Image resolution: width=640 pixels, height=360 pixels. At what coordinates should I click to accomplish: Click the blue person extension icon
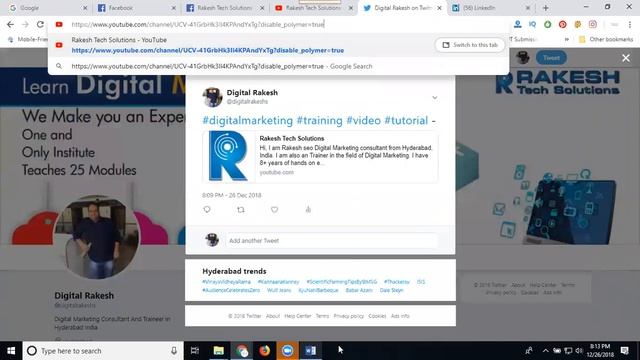(x=518, y=24)
